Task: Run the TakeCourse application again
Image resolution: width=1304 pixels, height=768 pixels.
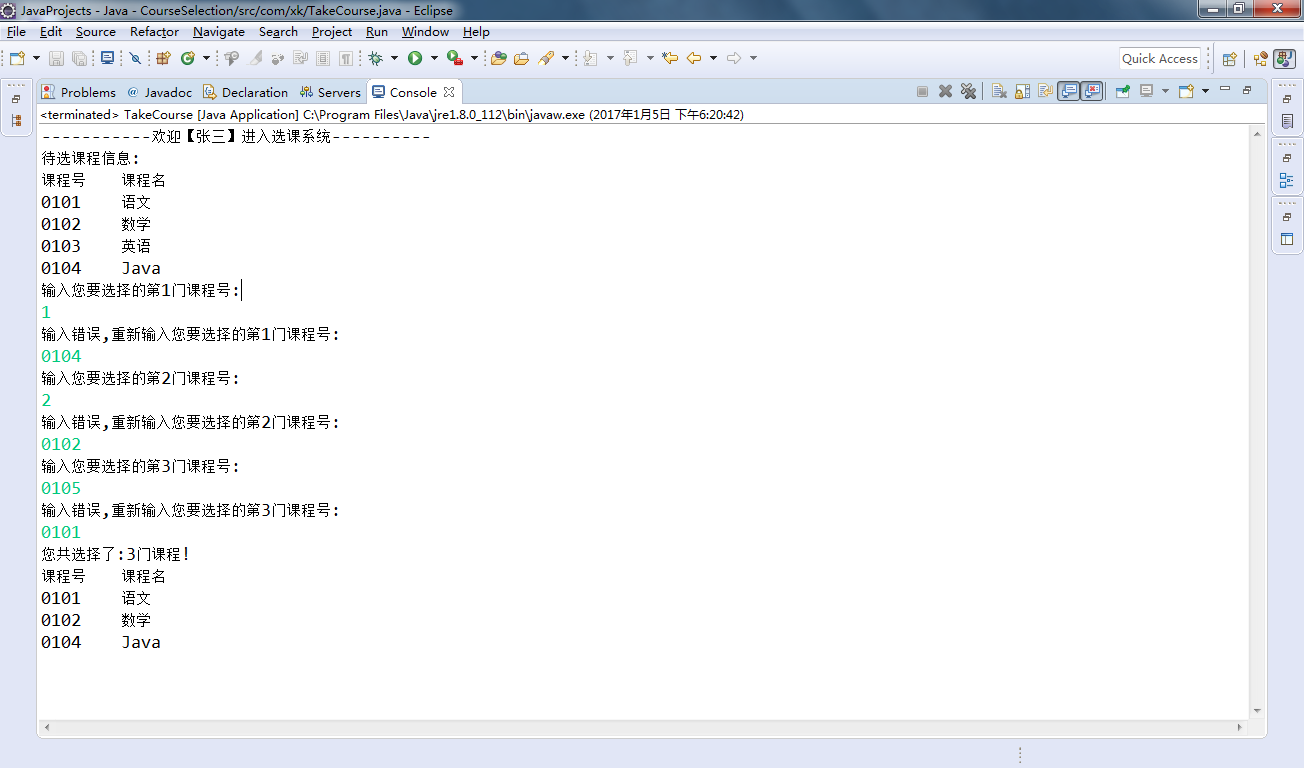Action: 414,57
